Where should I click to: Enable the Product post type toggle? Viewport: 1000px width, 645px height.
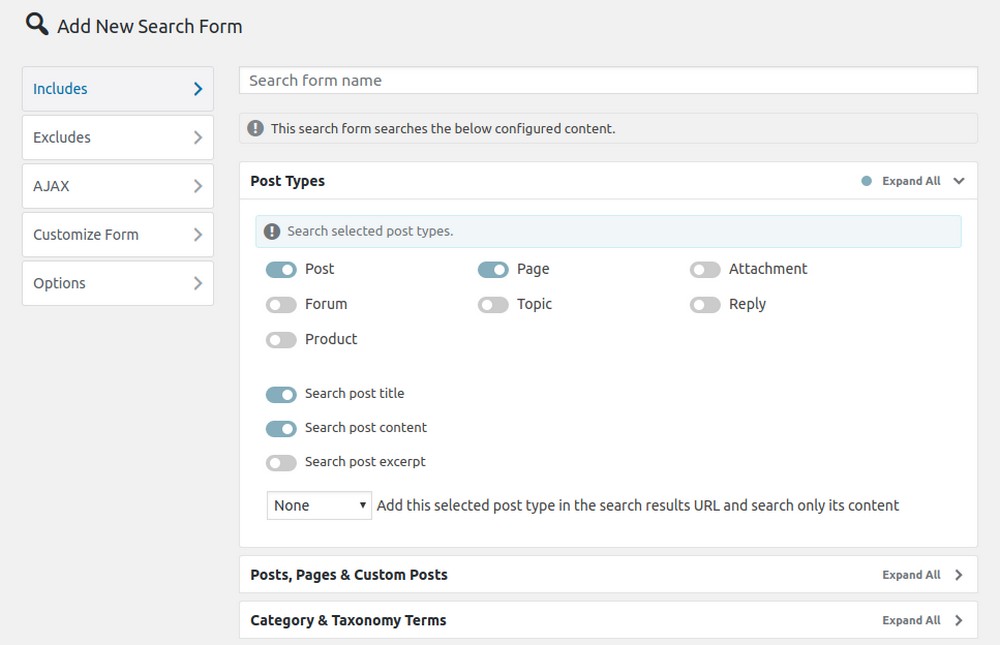pos(281,340)
